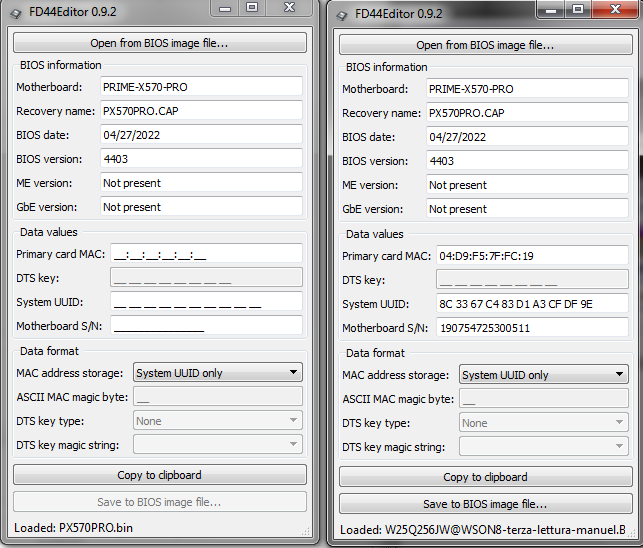This screenshot has height=548, width=643.
Task: Open from BIOS image file in left window
Action: coord(160,43)
